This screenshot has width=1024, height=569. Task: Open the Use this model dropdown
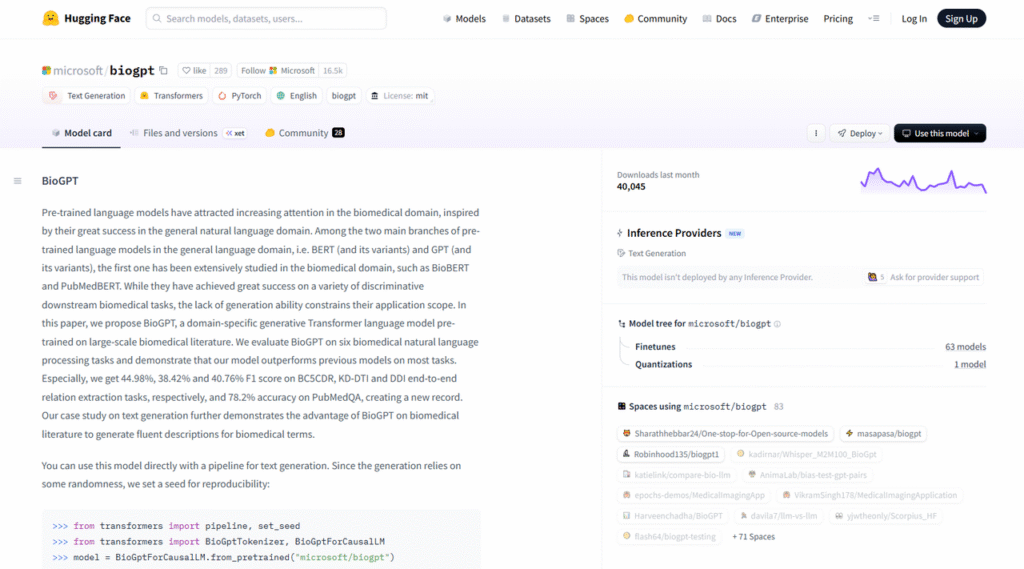(939, 133)
